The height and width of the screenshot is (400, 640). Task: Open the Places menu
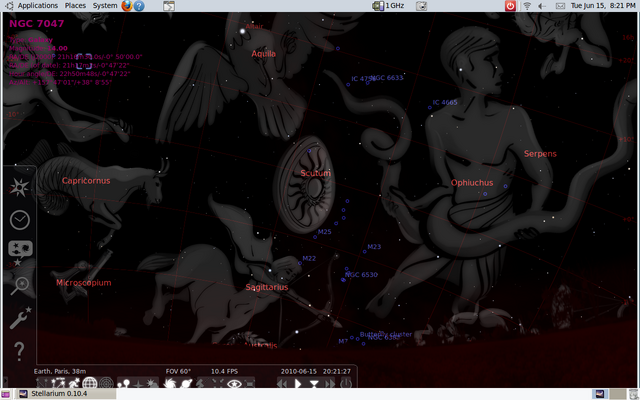(x=75, y=6)
